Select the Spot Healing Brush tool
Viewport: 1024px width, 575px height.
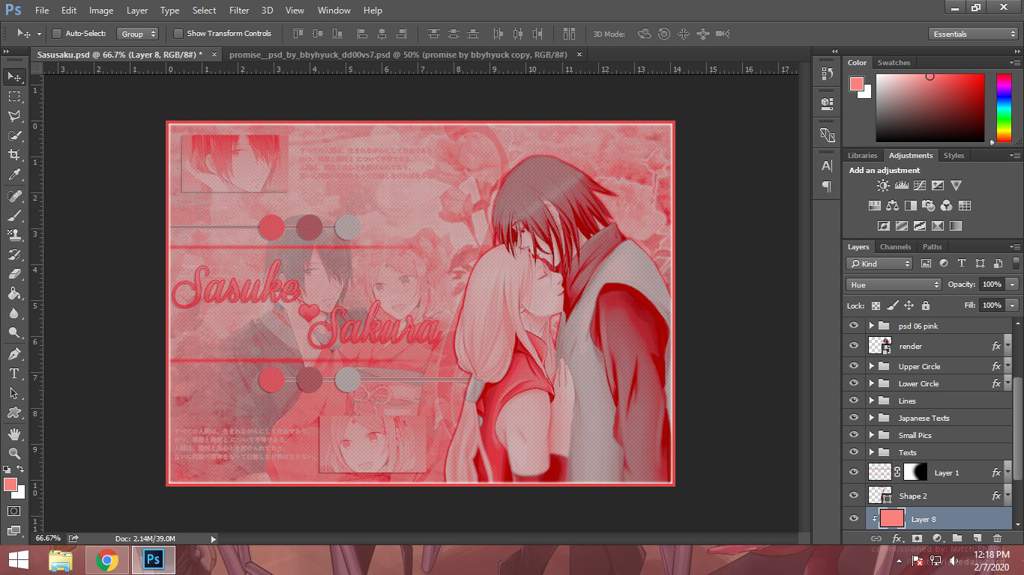14,196
